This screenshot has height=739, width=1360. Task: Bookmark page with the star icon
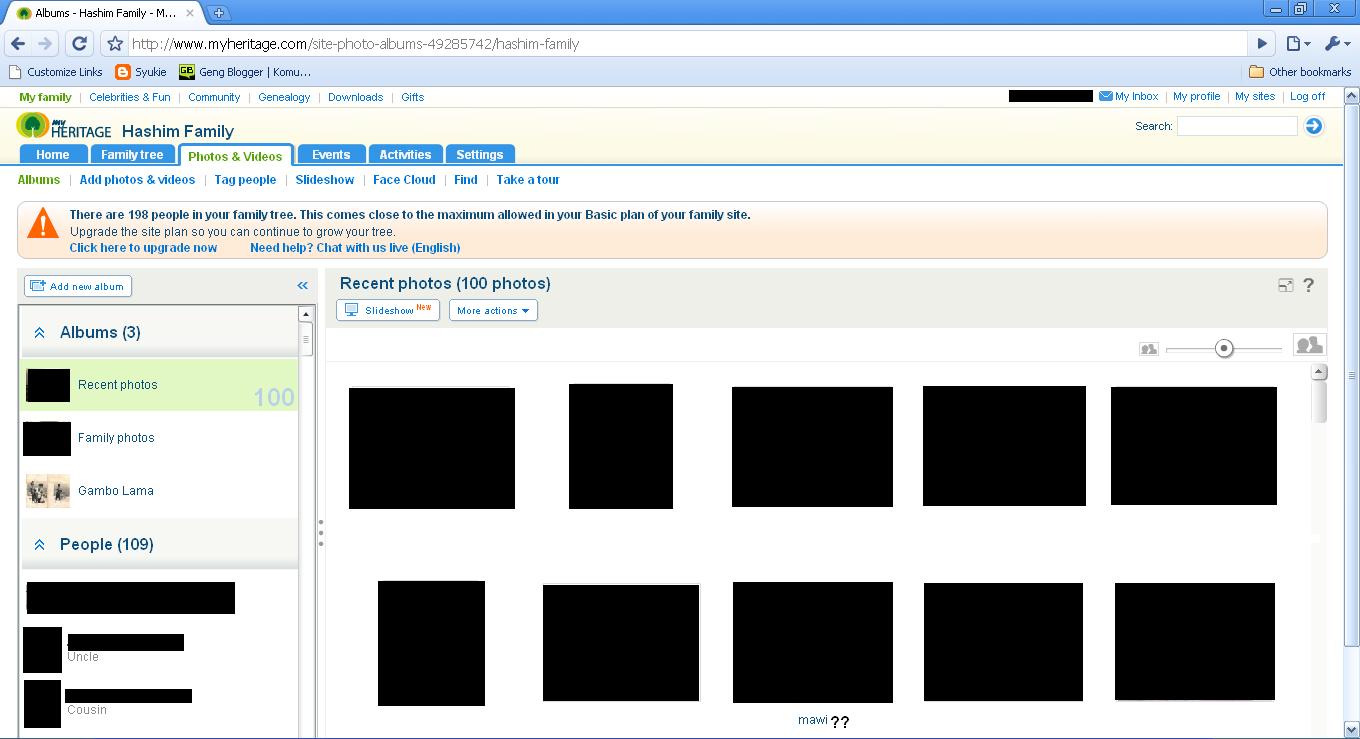[115, 43]
